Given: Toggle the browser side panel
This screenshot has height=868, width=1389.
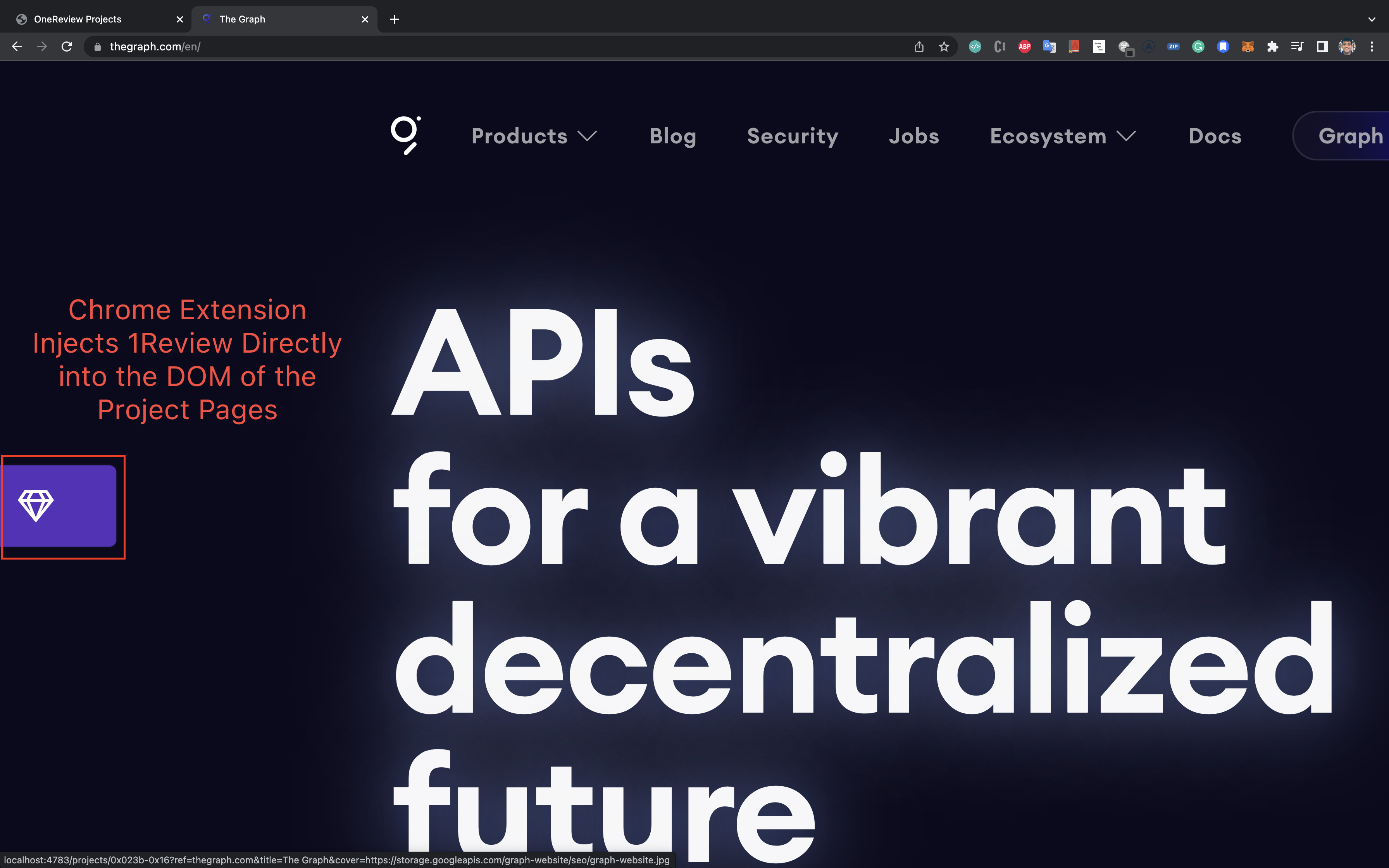Looking at the screenshot, I should point(1322,46).
